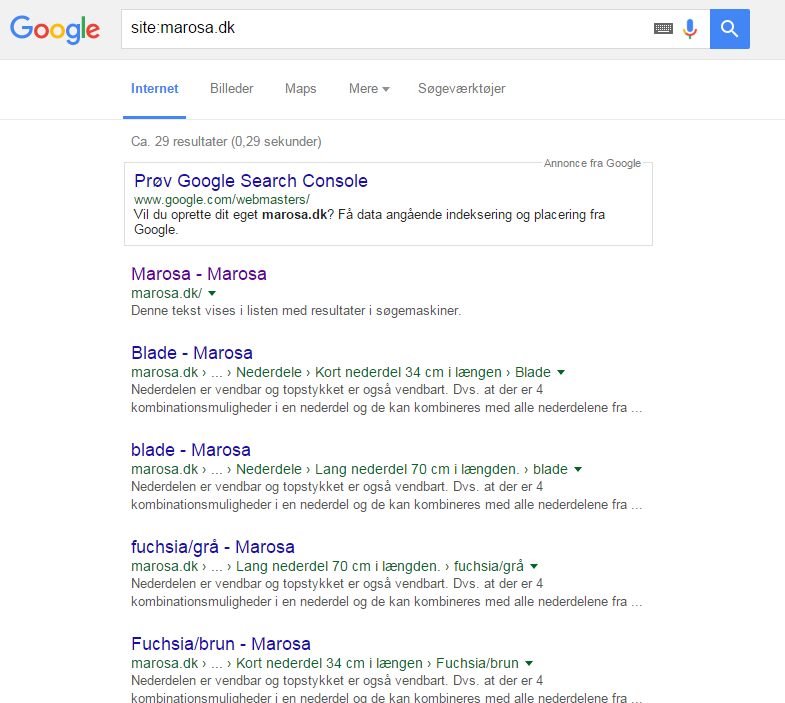
Task: Expand the arrow after Lang nederdel › blade
Action: click(578, 469)
